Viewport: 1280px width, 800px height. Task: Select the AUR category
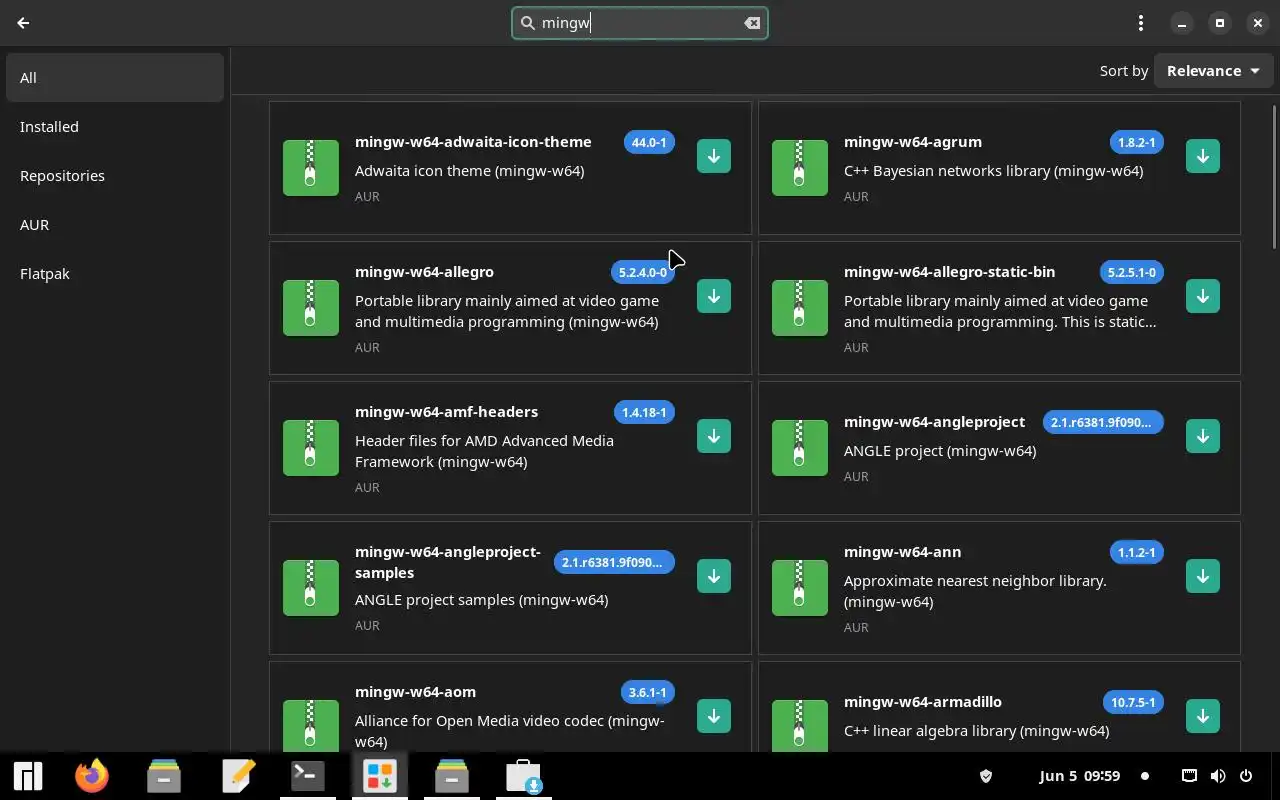[x=115, y=225]
